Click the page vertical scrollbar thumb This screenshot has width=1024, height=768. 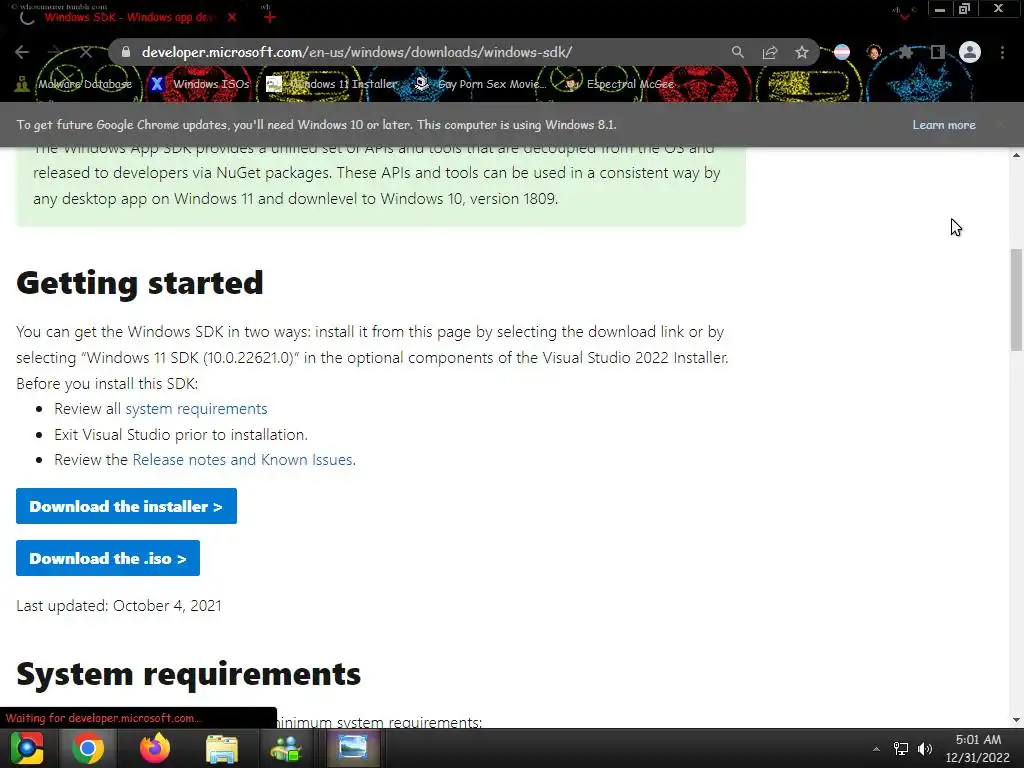1016,300
